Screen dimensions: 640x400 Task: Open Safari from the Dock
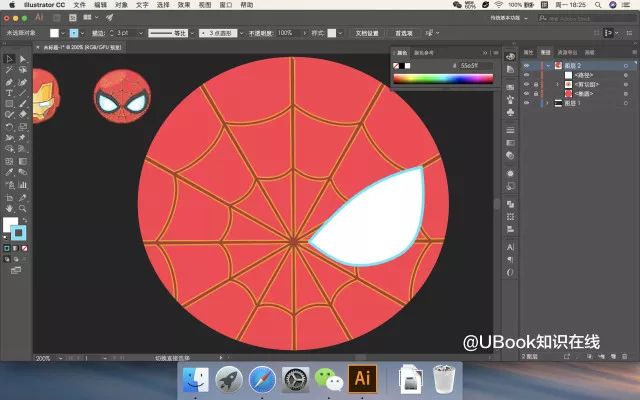tap(262, 380)
